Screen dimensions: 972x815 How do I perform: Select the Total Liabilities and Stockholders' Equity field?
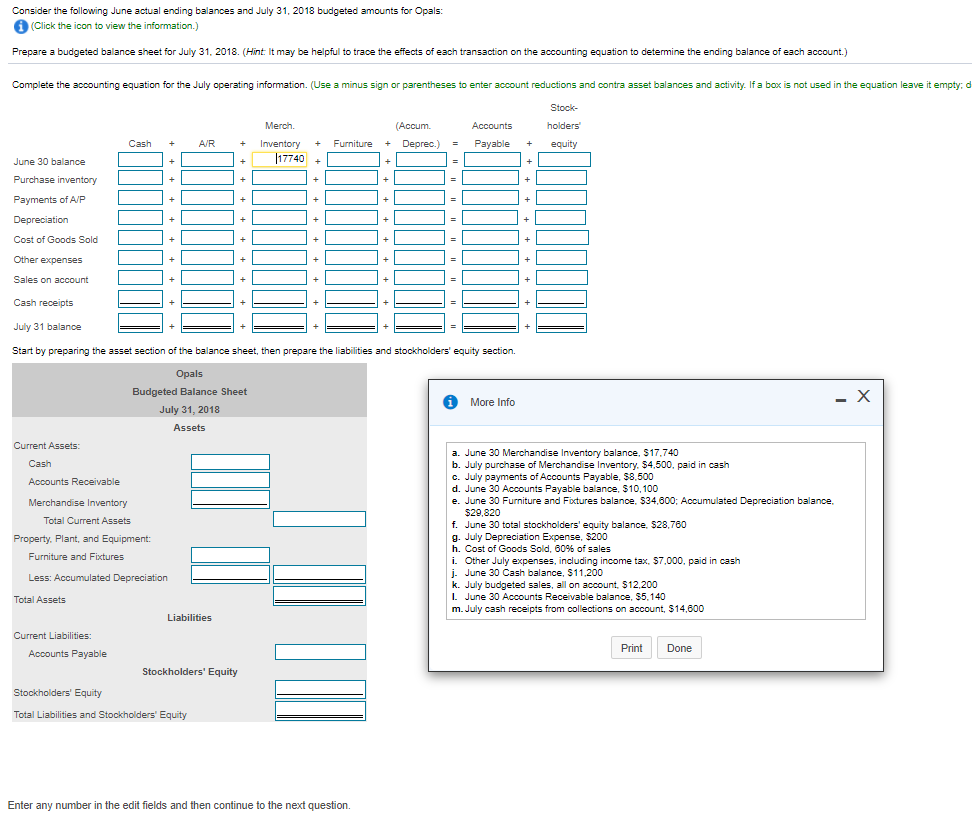click(320, 711)
